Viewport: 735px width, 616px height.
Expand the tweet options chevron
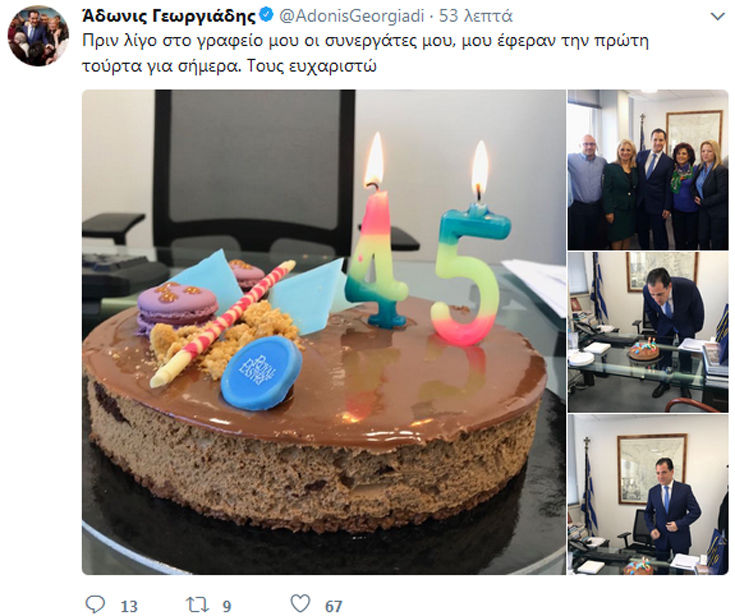click(x=718, y=17)
